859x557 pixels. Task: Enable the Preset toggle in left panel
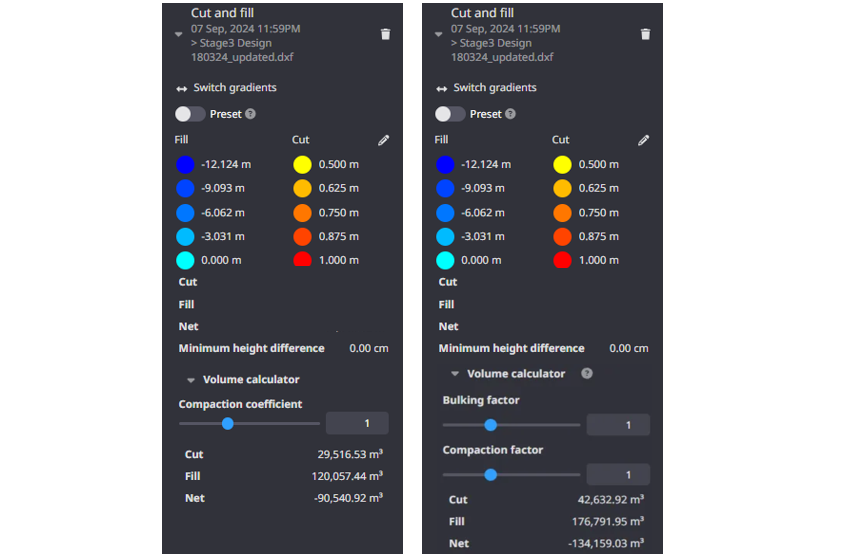coord(190,114)
